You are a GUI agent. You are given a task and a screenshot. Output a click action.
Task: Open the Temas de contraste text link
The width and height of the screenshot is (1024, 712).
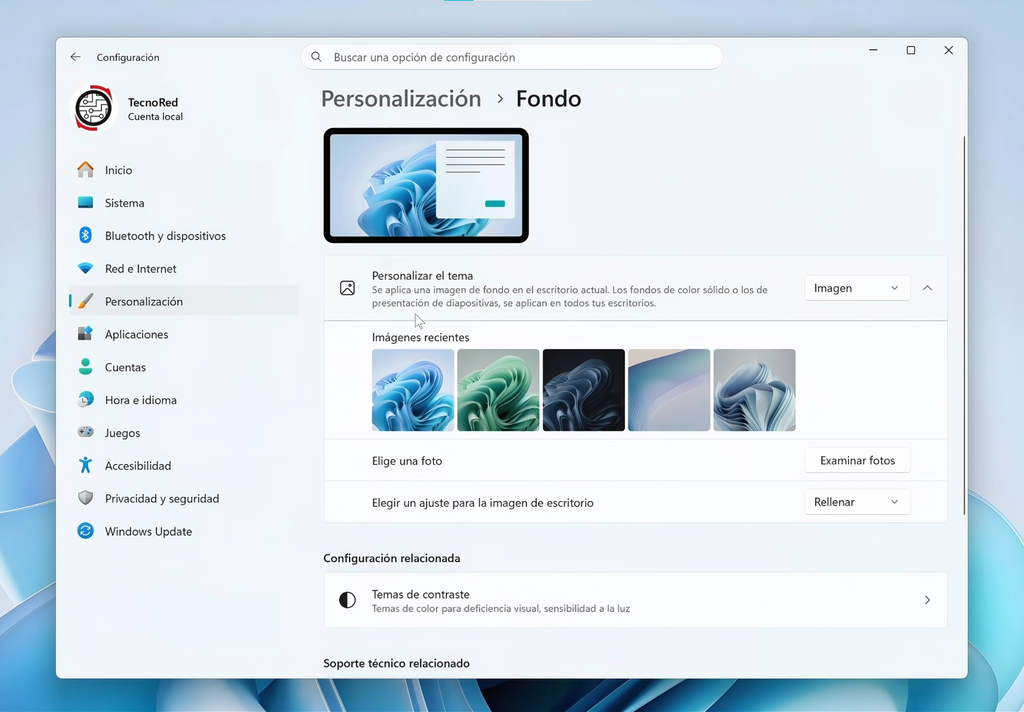pos(421,594)
